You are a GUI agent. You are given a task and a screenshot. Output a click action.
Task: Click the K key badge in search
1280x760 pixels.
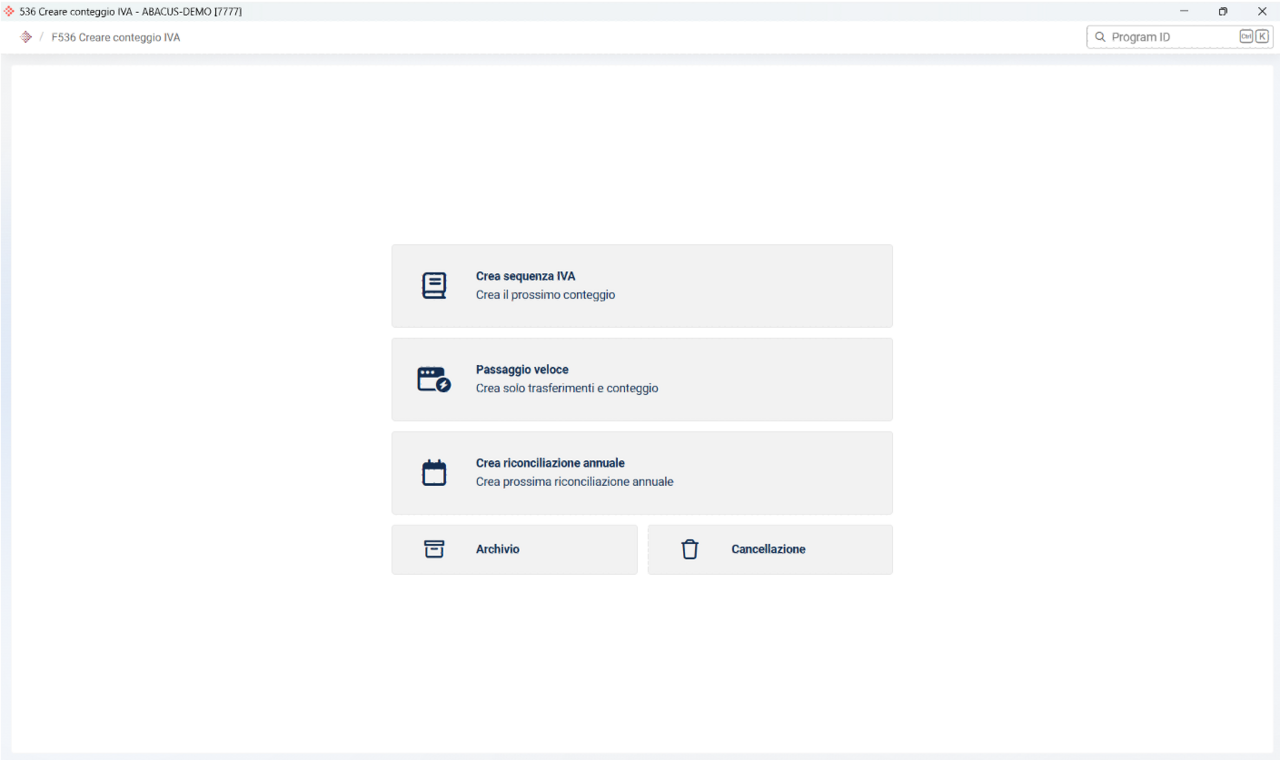[1262, 37]
